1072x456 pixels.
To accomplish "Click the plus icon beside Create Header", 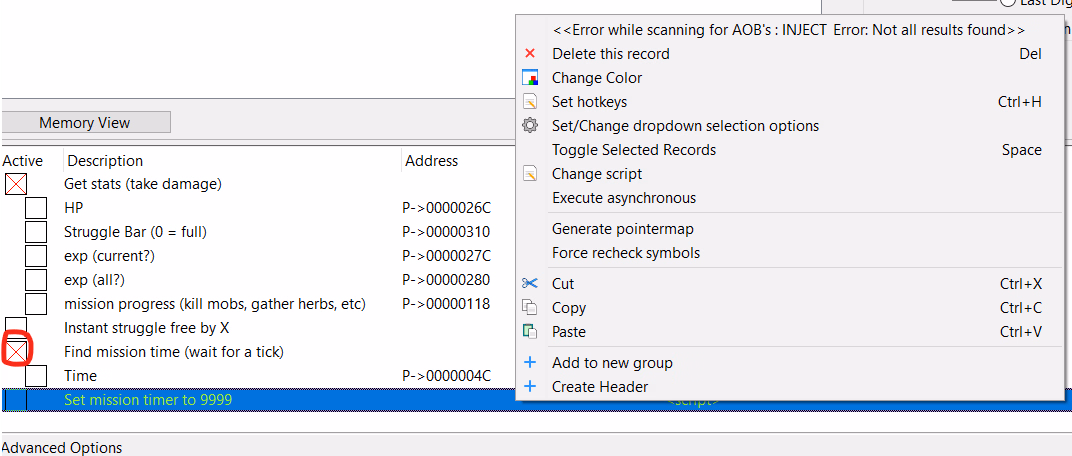I will (x=530, y=386).
